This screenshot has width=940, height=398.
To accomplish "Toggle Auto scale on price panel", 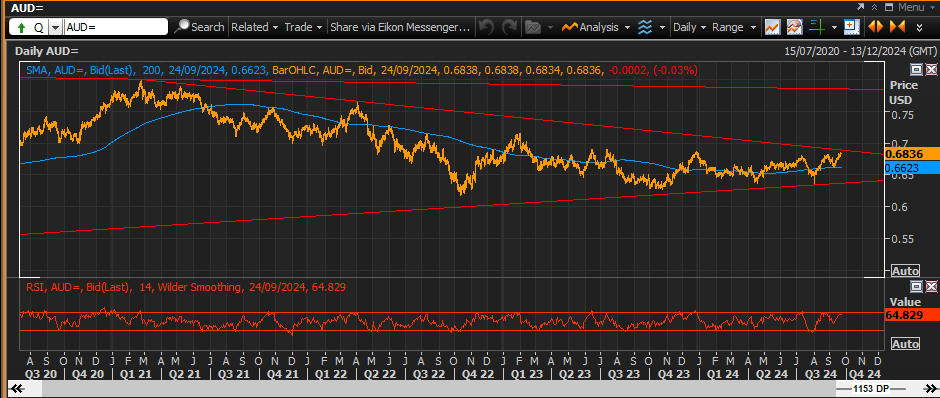I will coord(905,271).
